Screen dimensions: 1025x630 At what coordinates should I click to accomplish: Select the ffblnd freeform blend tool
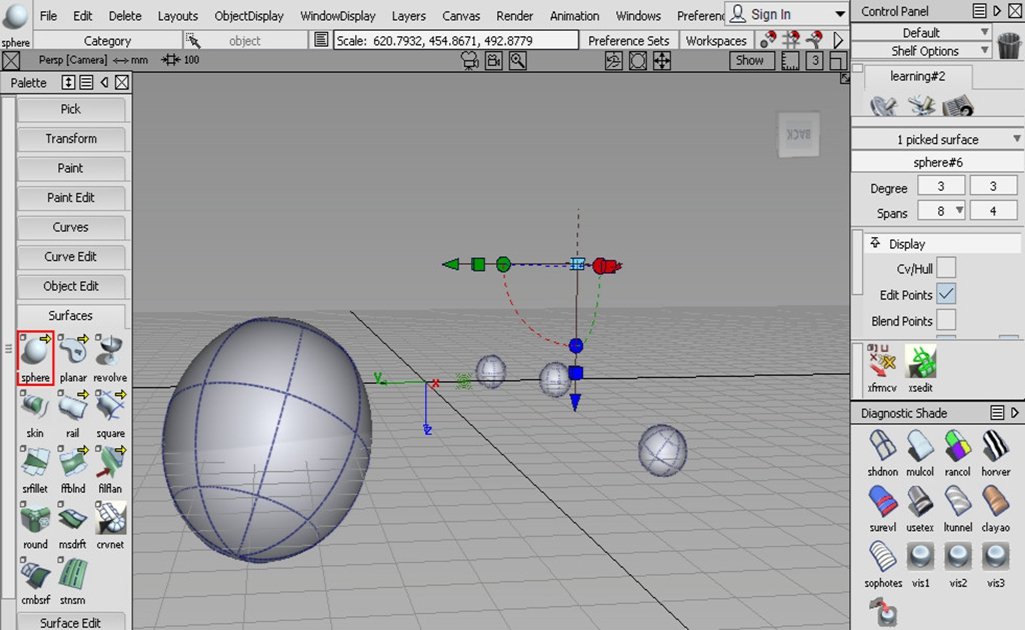pos(73,469)
